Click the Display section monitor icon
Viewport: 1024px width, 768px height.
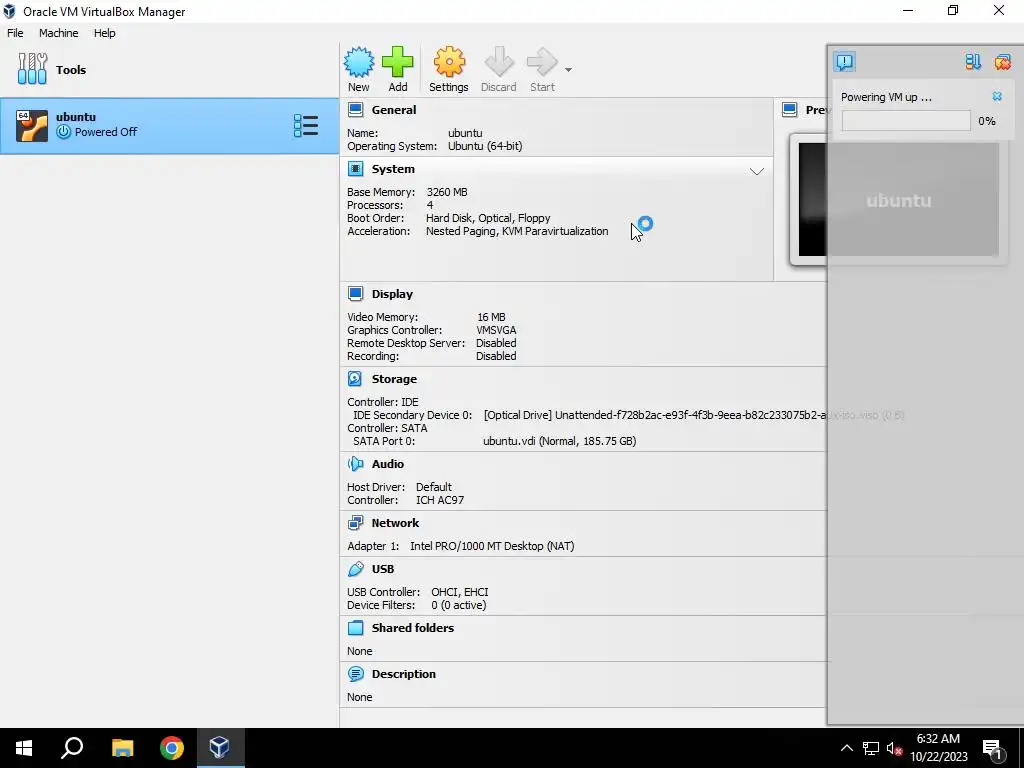(x=355, y=294)
